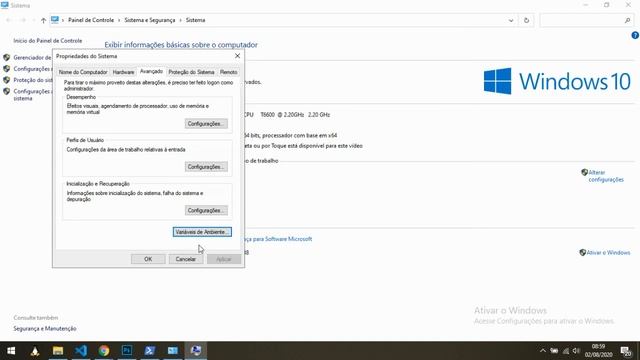The width and height of the screenshot is (640, 360).
Task: Open the notification center icon
Action: [625, 351]
